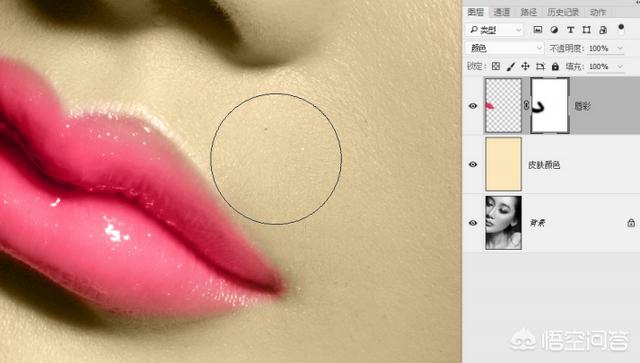The height and width of the screenshot is (363, 640).
Task: Hide the 背景 layer eye icon
Action: (473, 223)
